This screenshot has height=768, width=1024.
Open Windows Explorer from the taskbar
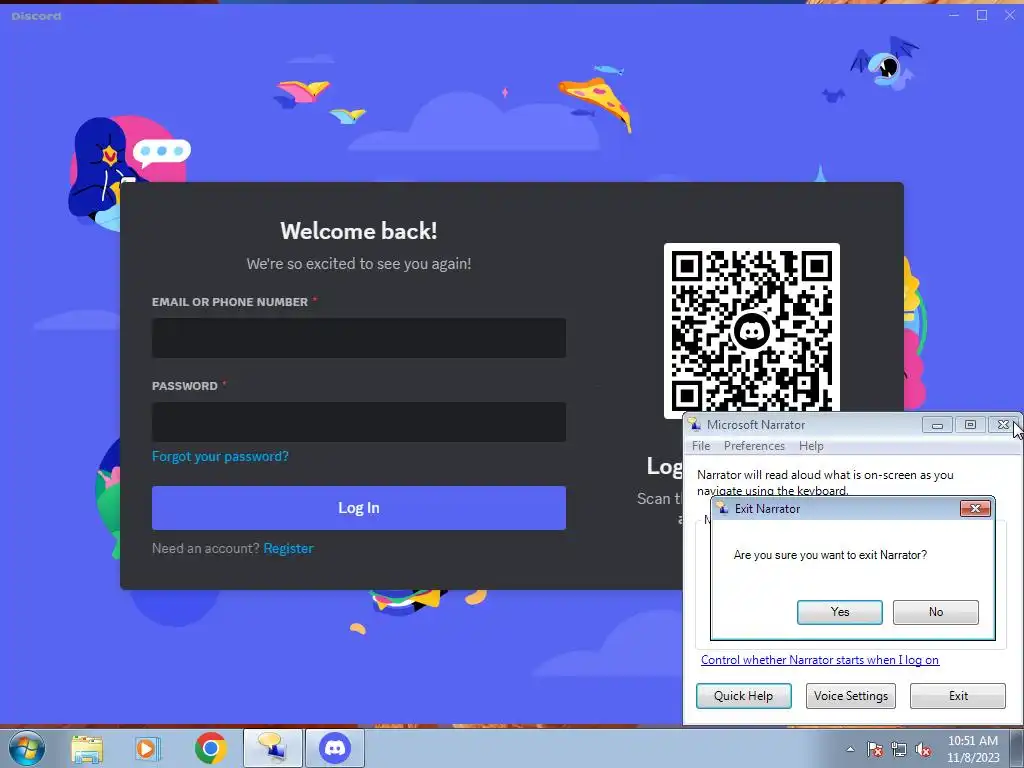tap(87, 748)
